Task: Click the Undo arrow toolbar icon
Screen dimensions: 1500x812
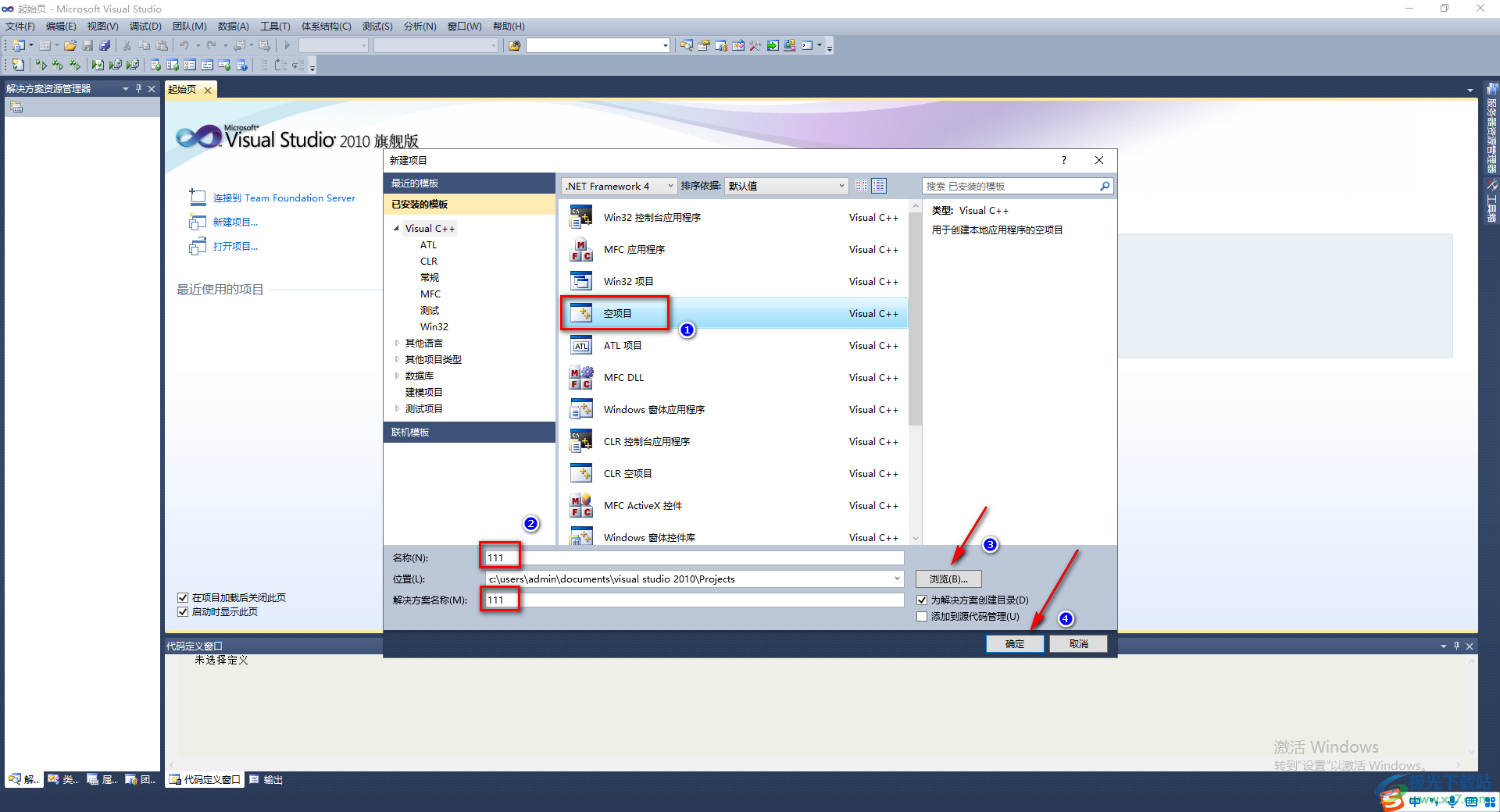Action: tap(184, 45)
